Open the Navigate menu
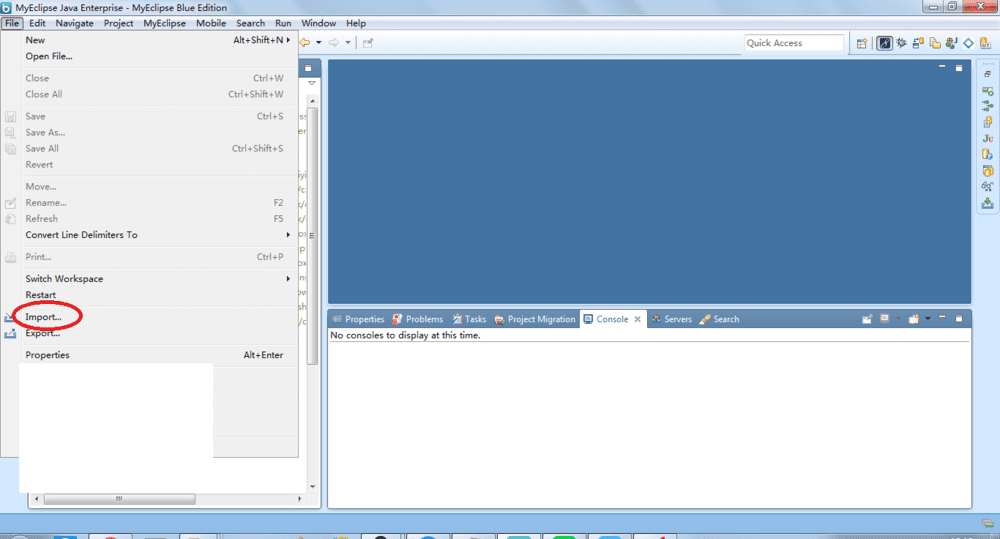The image size is (1000, 539). point(75,23)
